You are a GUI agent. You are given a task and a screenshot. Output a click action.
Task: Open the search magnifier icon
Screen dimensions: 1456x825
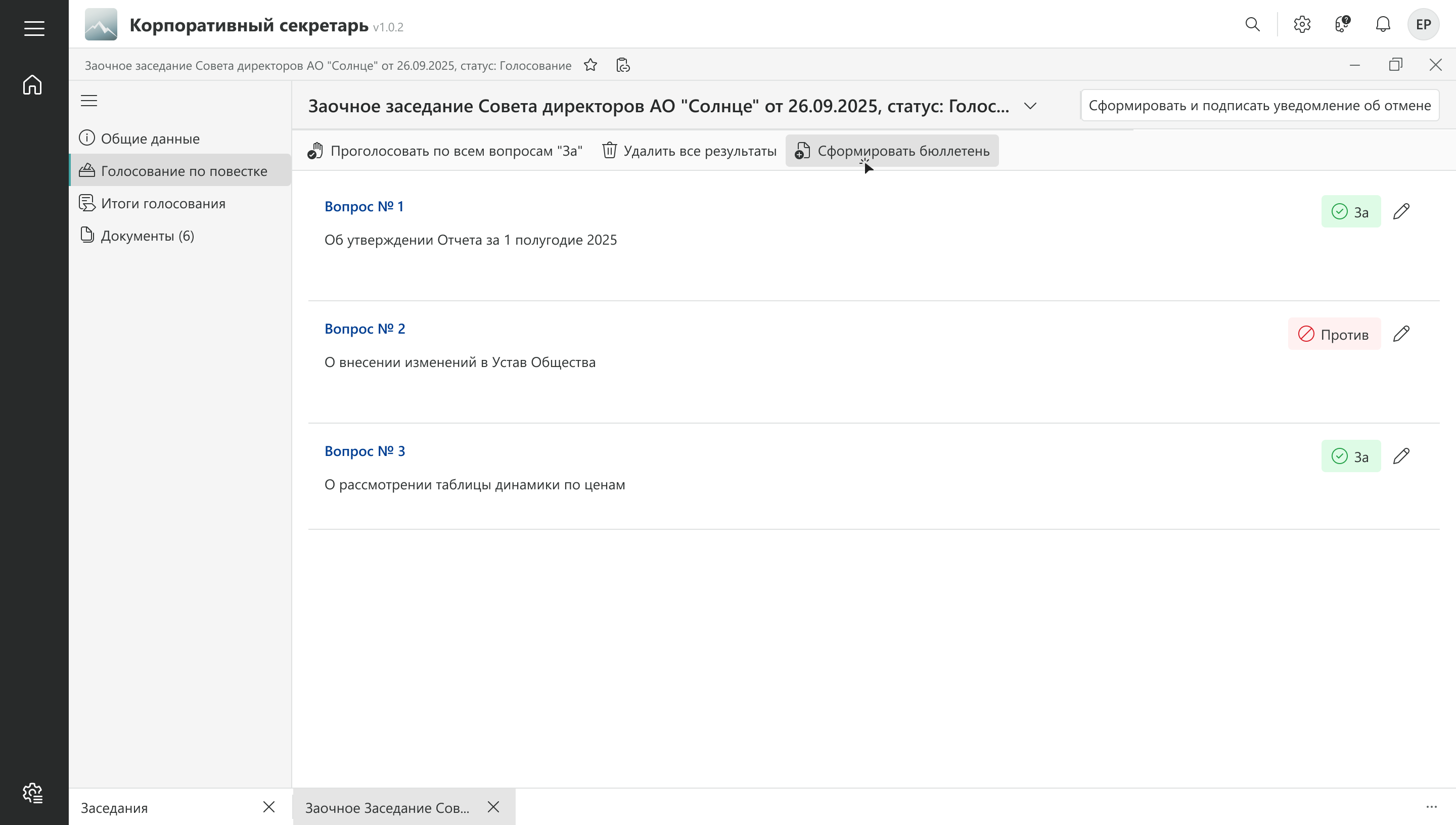click(1252, 24)
